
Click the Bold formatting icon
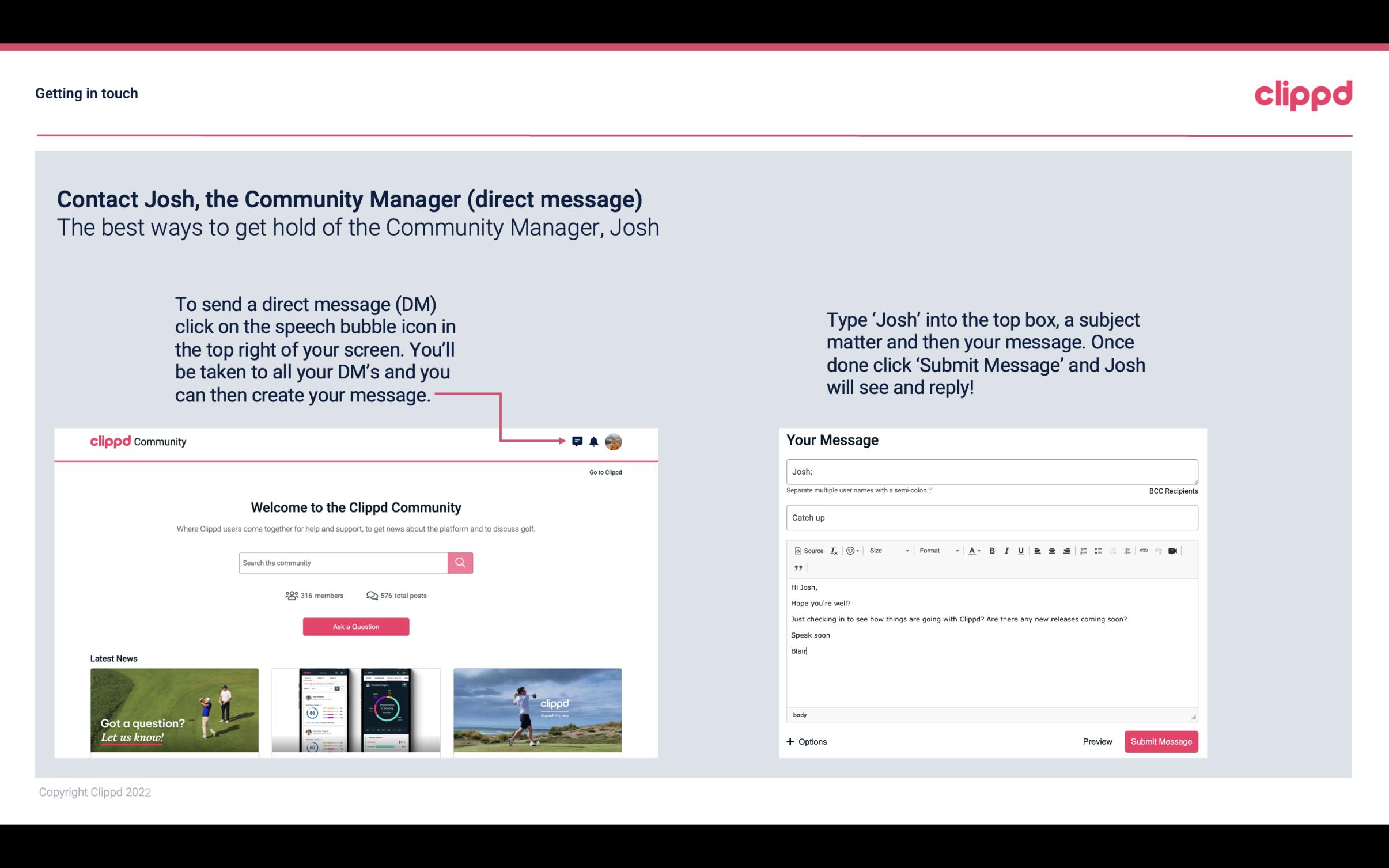pyautogui.click(x=992, y=550)
